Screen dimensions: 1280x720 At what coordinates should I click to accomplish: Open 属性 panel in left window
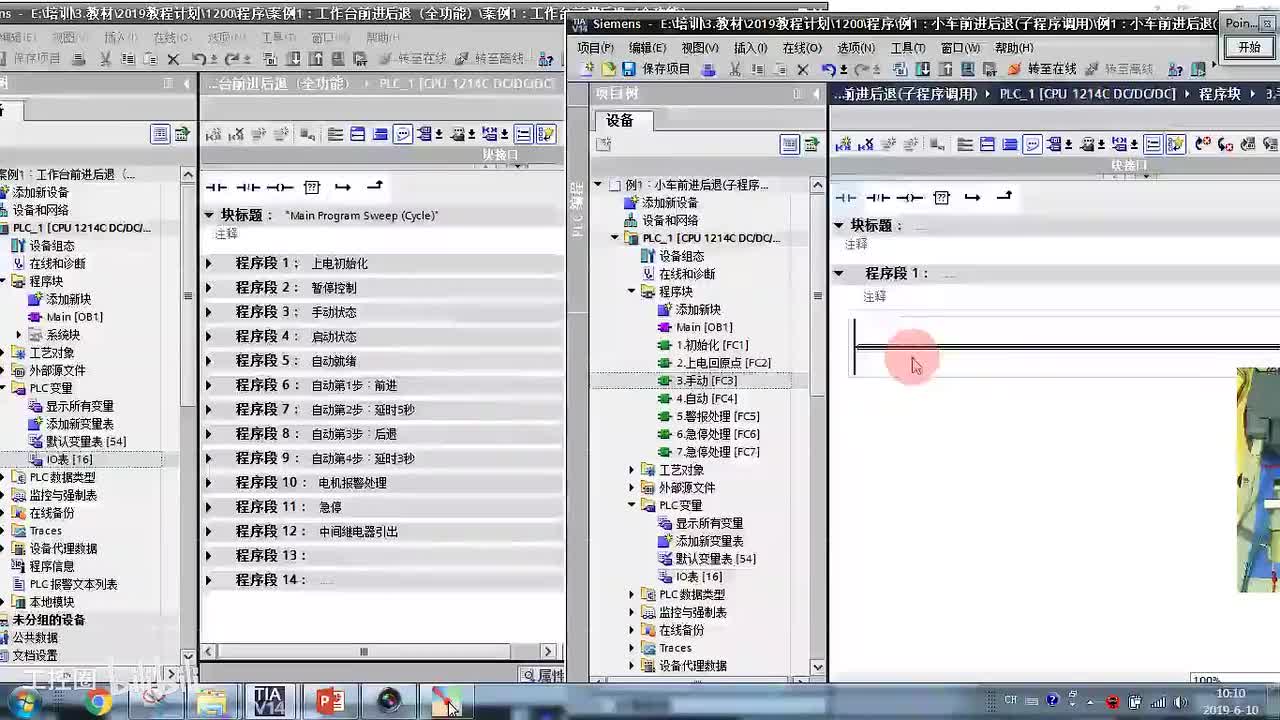tap(543, 676)
